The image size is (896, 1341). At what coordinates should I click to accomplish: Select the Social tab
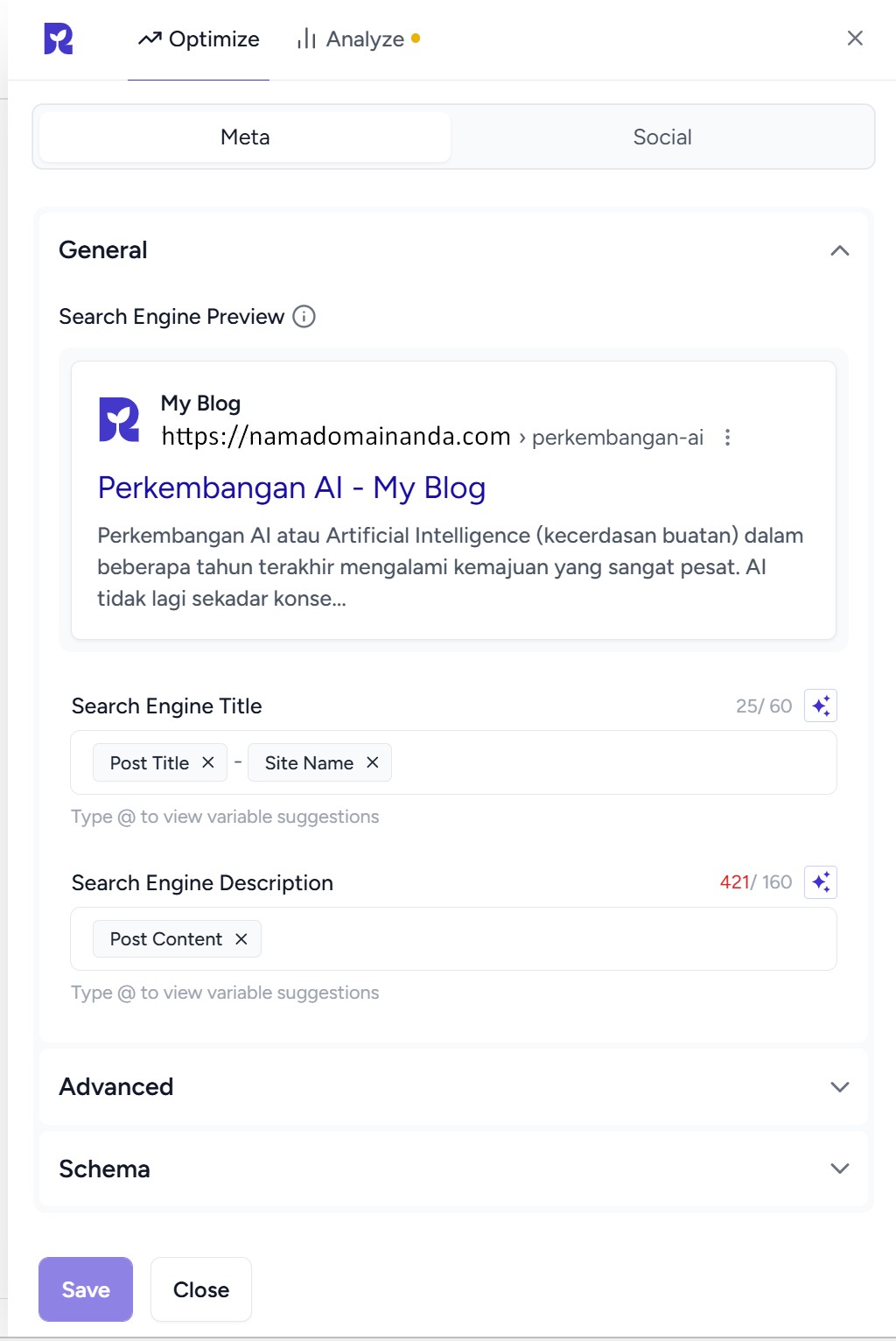coord(662,137)
